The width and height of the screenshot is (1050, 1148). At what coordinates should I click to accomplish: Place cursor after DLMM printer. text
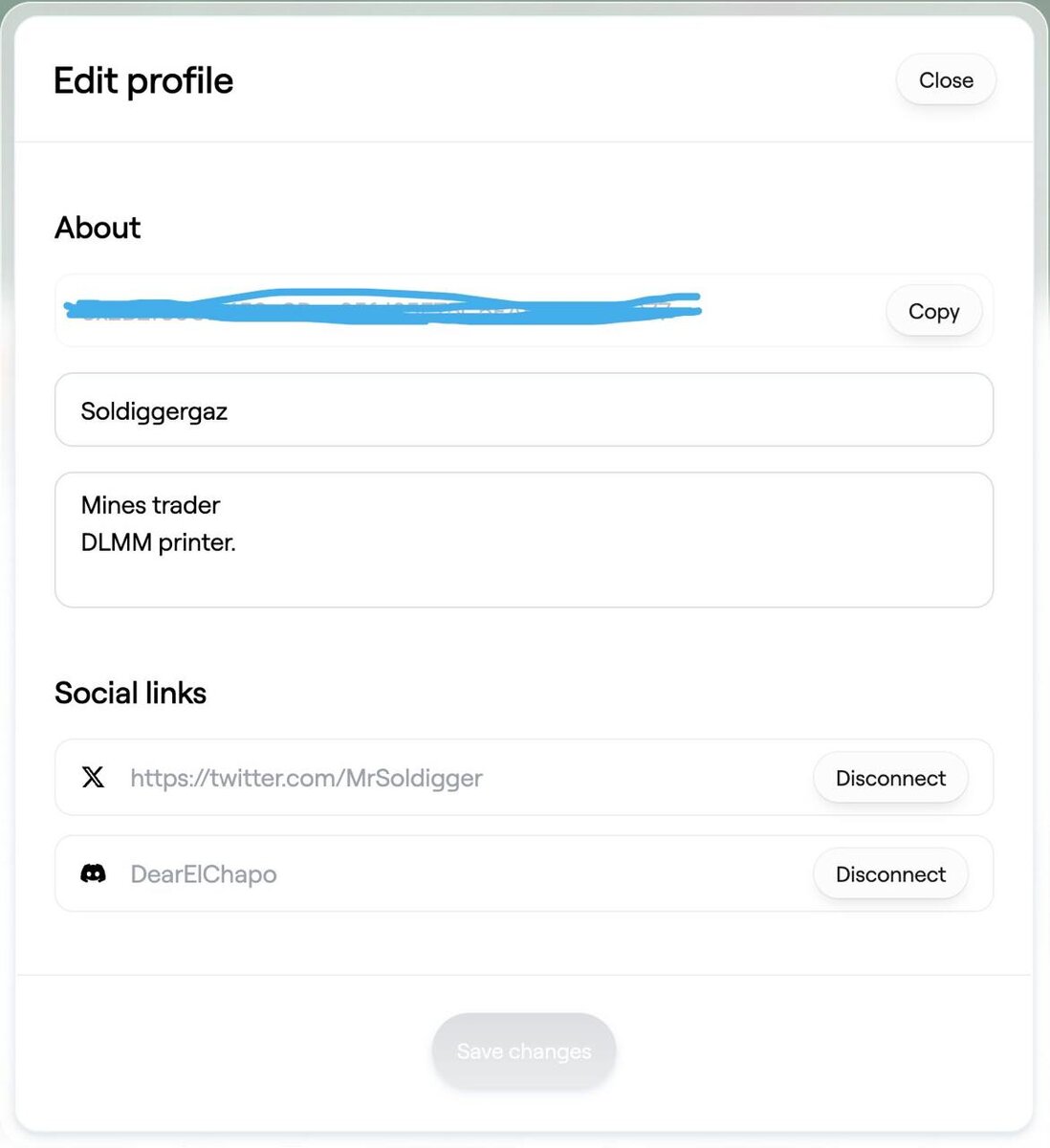point(238,542)
